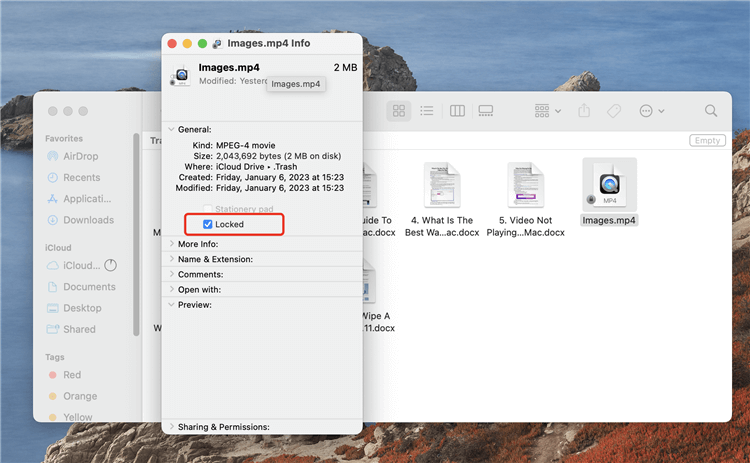Click the Share icon in Finder toolbar
Viewport: 750px width, 463px height.
coord(584,111)
